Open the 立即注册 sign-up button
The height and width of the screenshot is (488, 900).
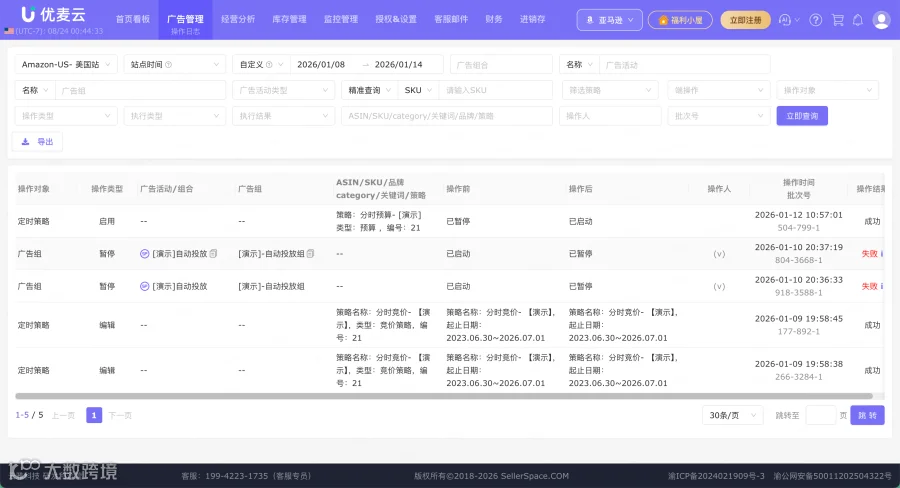[745, 20]
